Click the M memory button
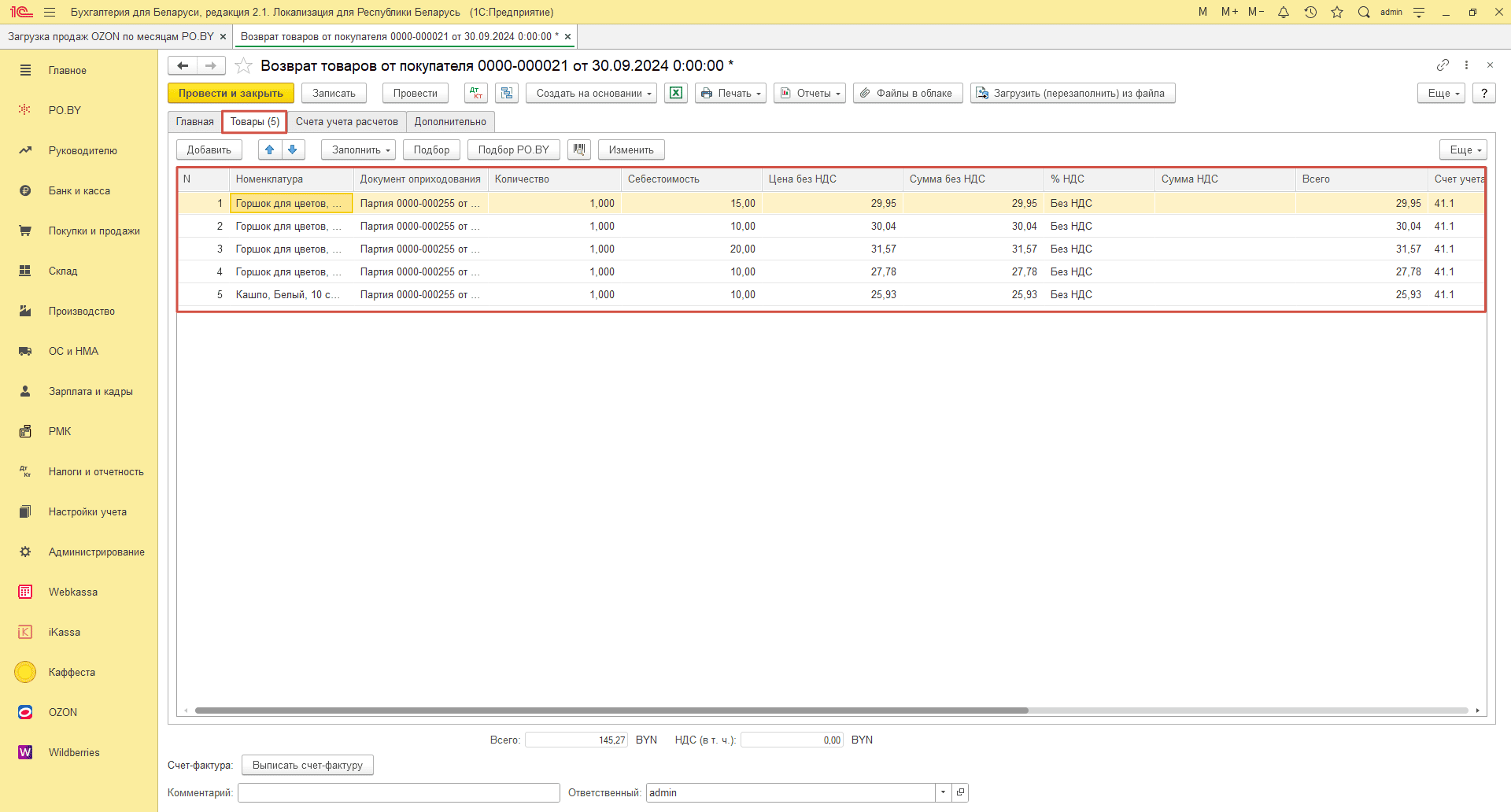This screenshot has width=1511, height=812. click(1203, 12)
